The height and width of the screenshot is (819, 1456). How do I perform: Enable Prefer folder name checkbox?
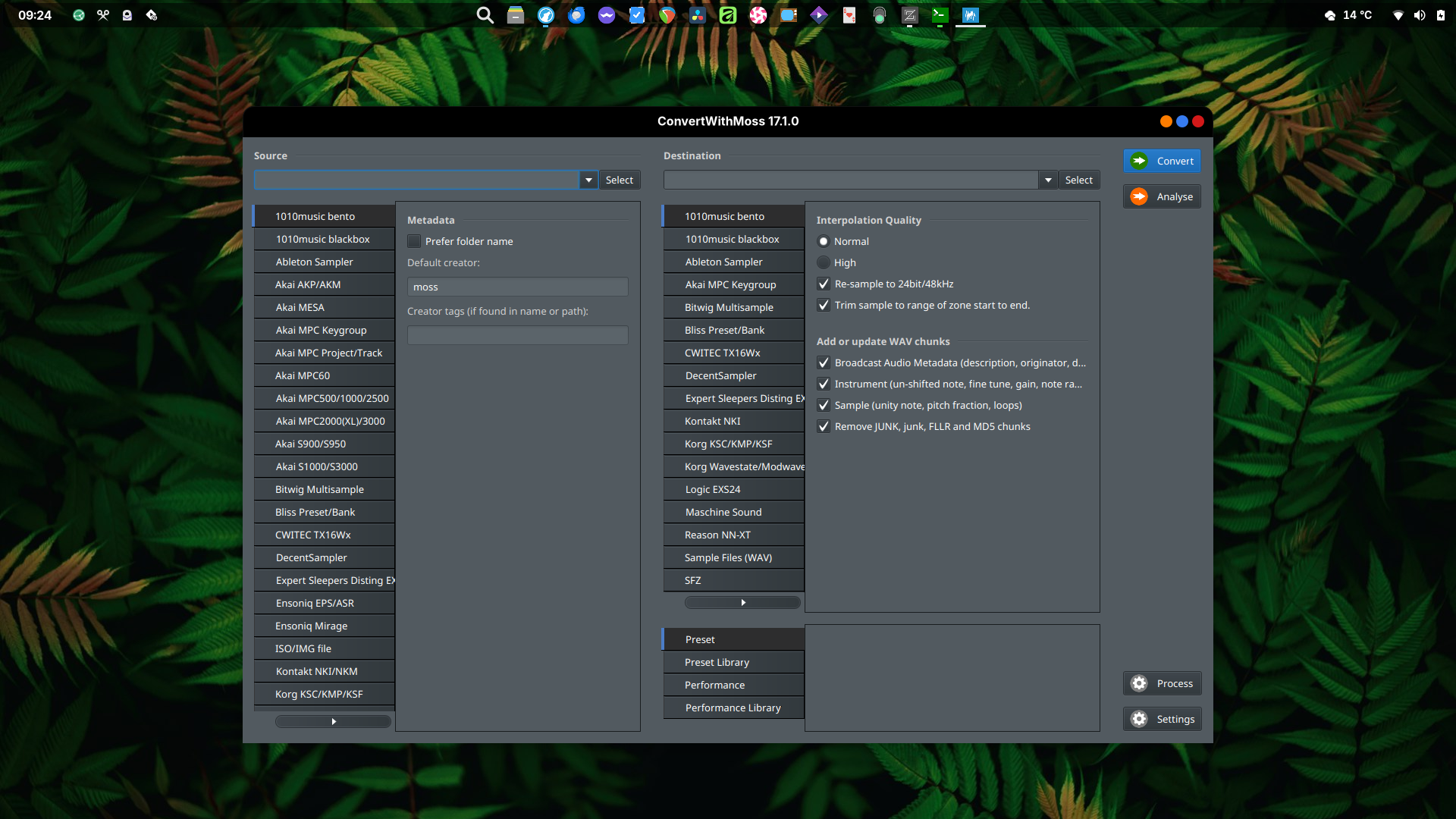pos(414,241)
